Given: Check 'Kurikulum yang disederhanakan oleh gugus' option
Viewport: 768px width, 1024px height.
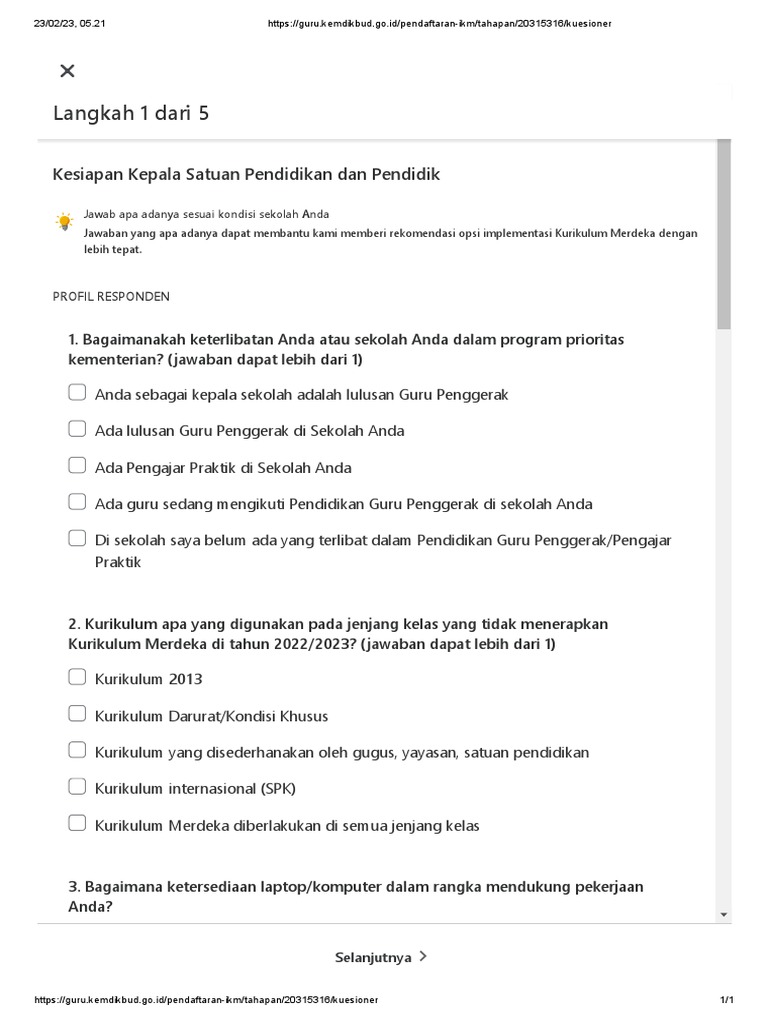Looking at the screenshot, I should point(77,751).
